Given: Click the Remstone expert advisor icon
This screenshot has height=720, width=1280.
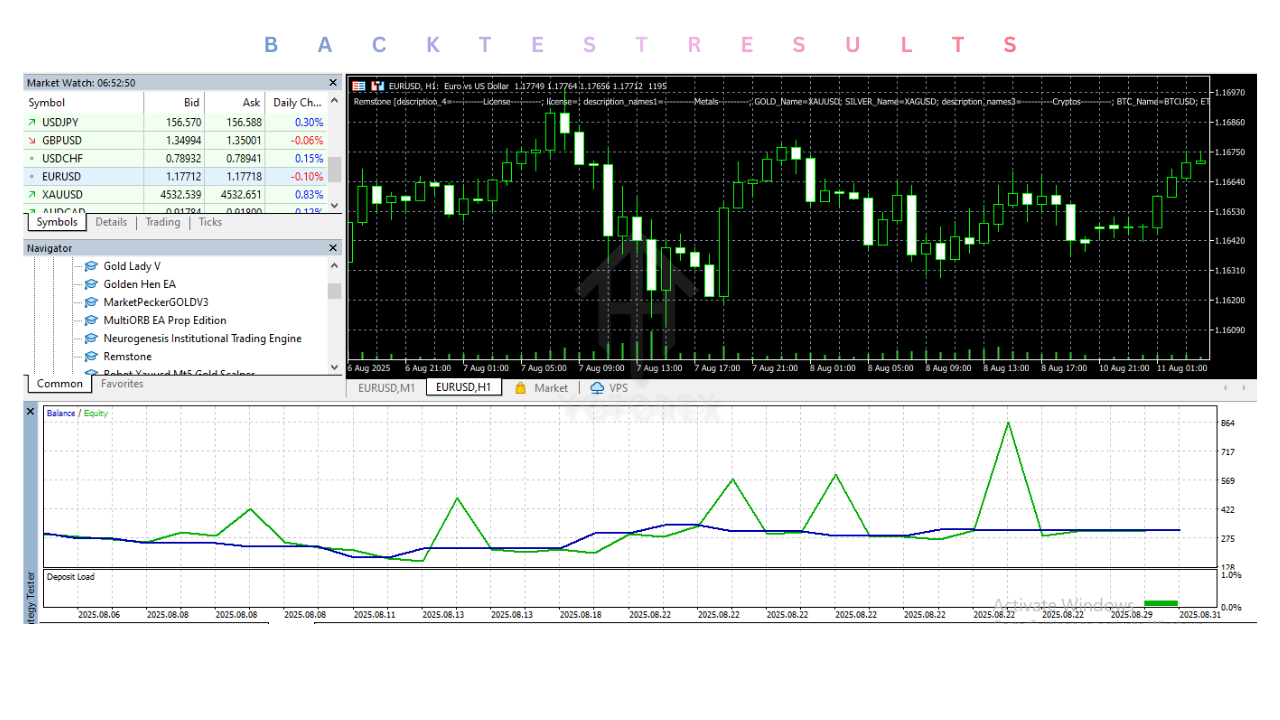Looking at the screenshot, I should [91, 357].
